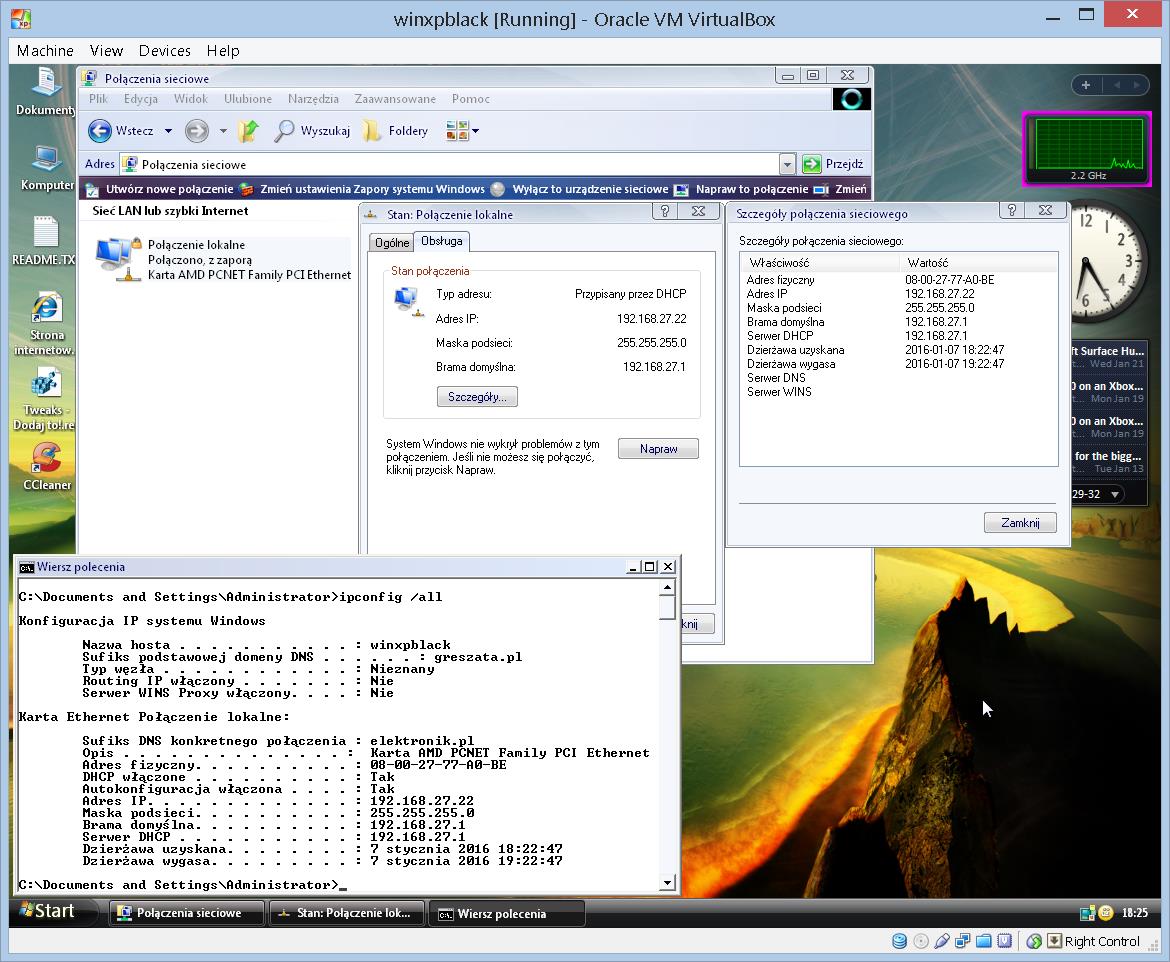Click Zamknij in the connection details dialog

click(1020, 522)
